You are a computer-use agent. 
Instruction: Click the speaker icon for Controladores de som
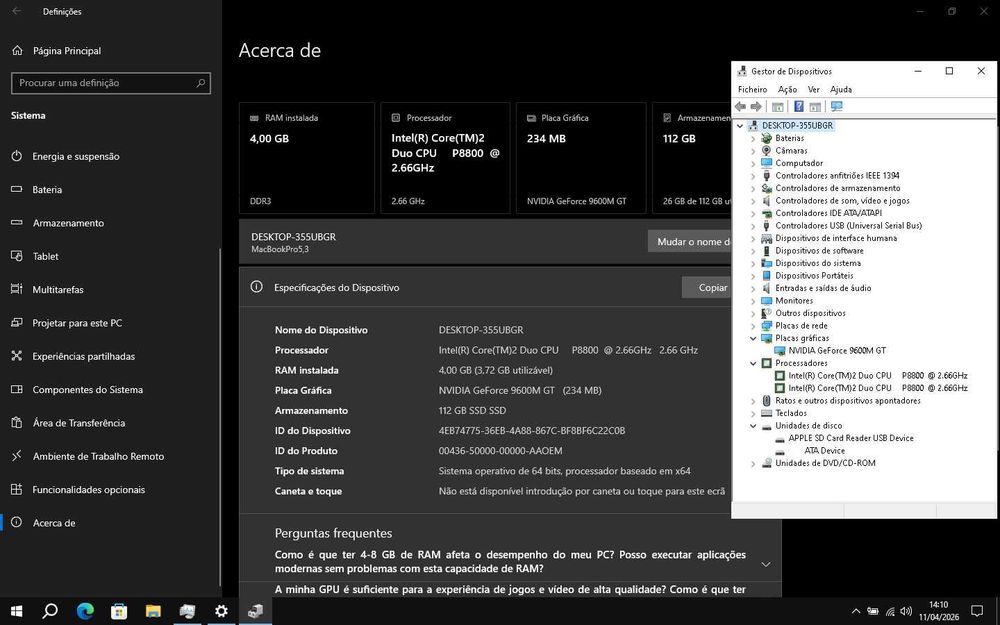767,201
